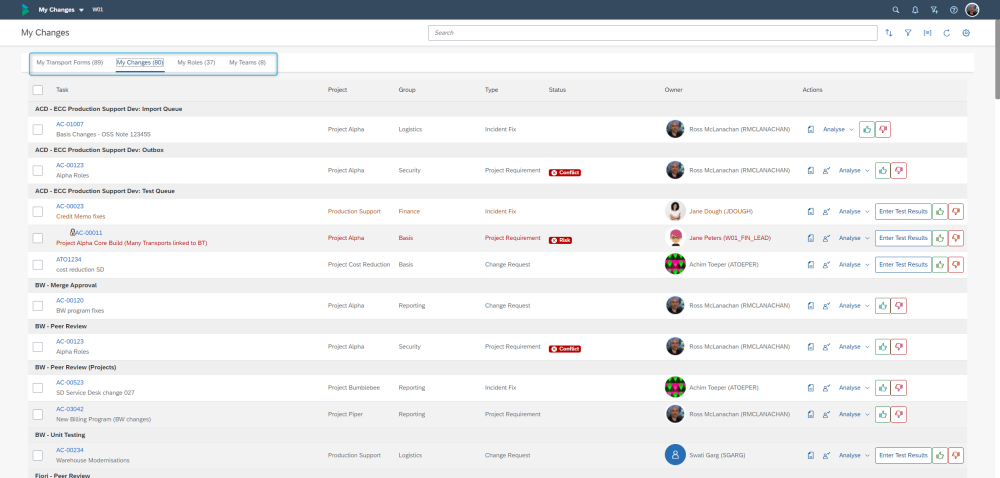The width and height of the screenshot is (1000, 478).
Task: Select the My Changes (80) tab
Action: point(140,62)
